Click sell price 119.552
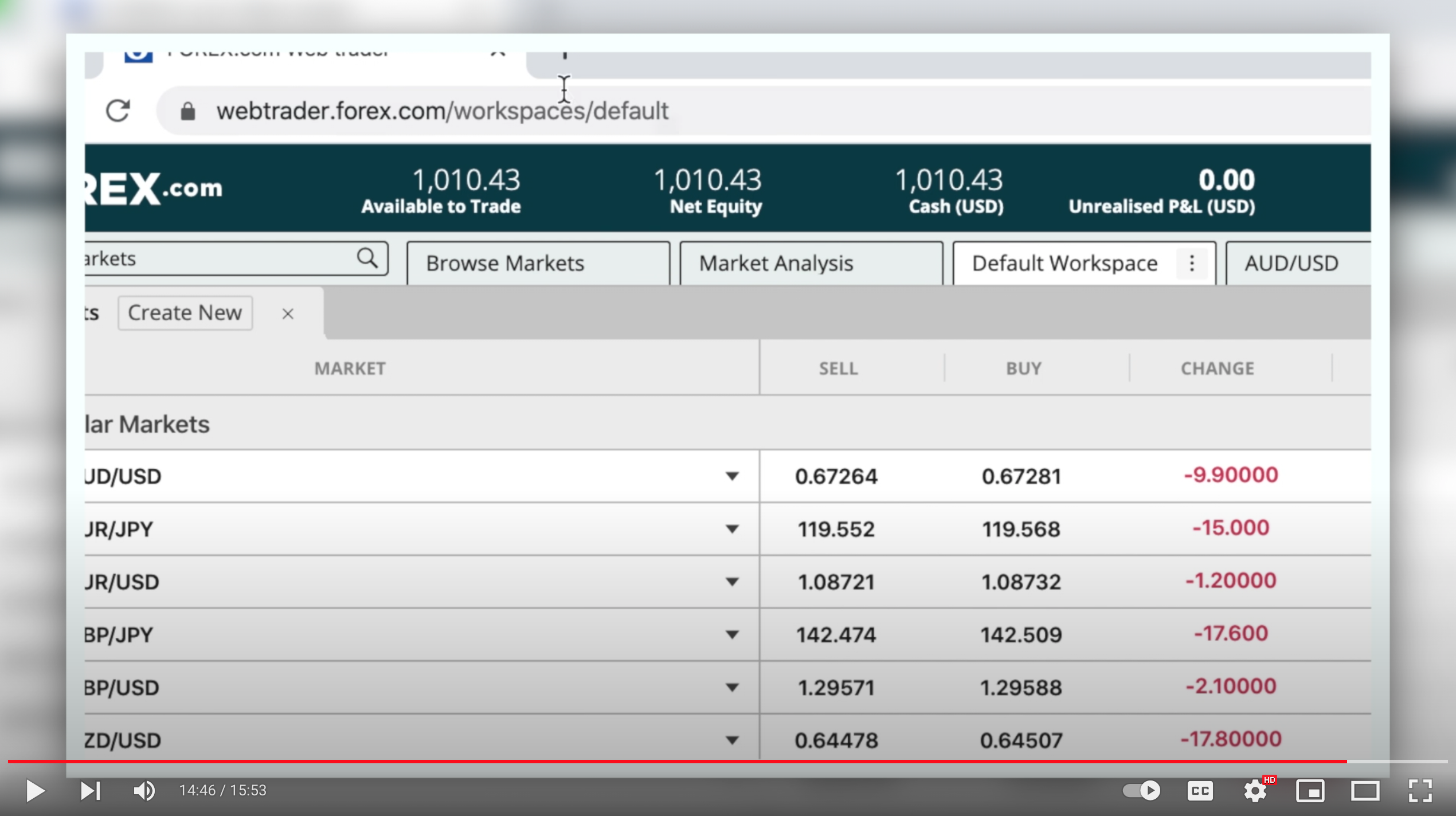Screen dimensions: 1456x816 click(x=836, y=529)
